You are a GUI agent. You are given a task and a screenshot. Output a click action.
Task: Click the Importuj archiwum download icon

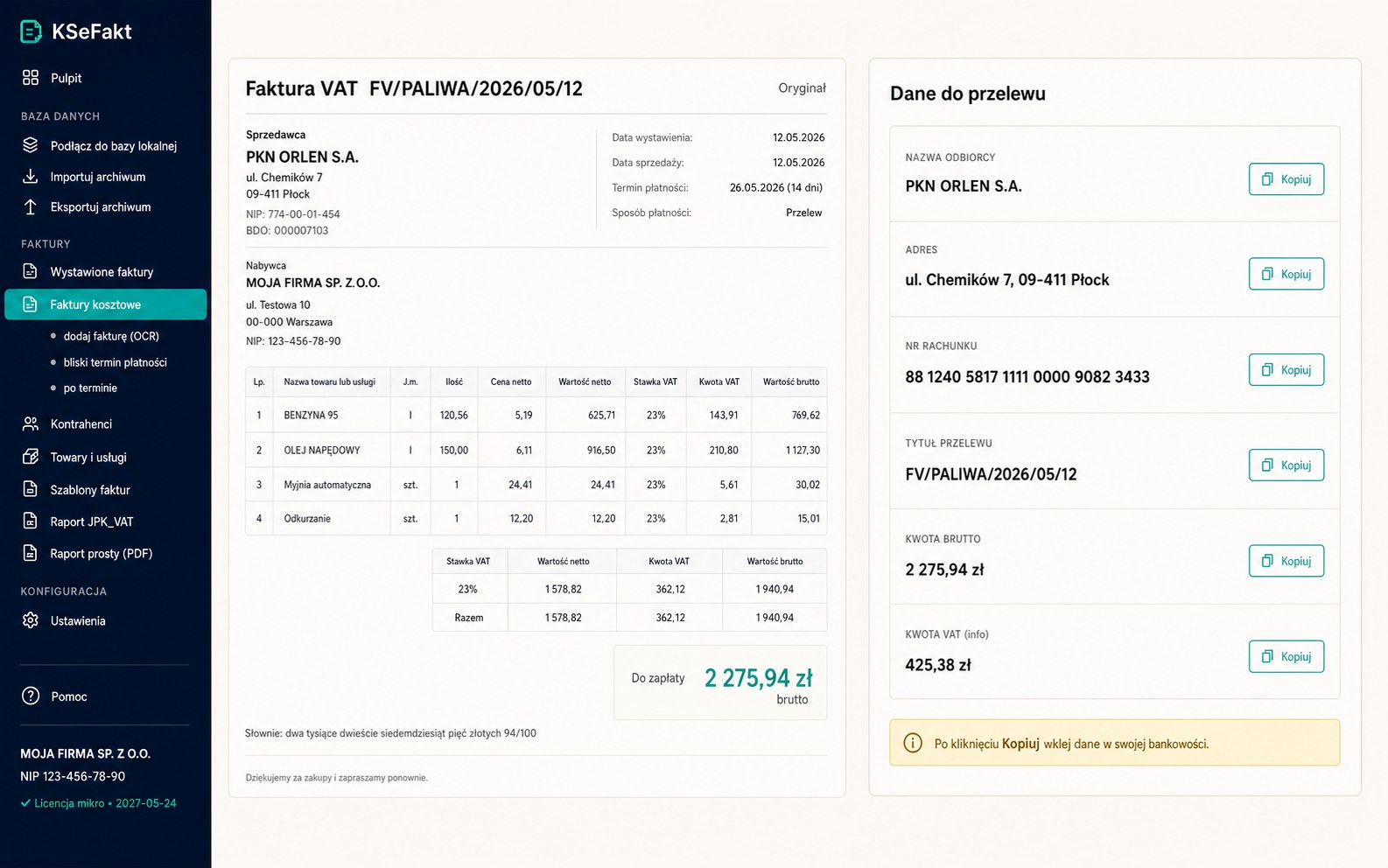tap(31, 176)
